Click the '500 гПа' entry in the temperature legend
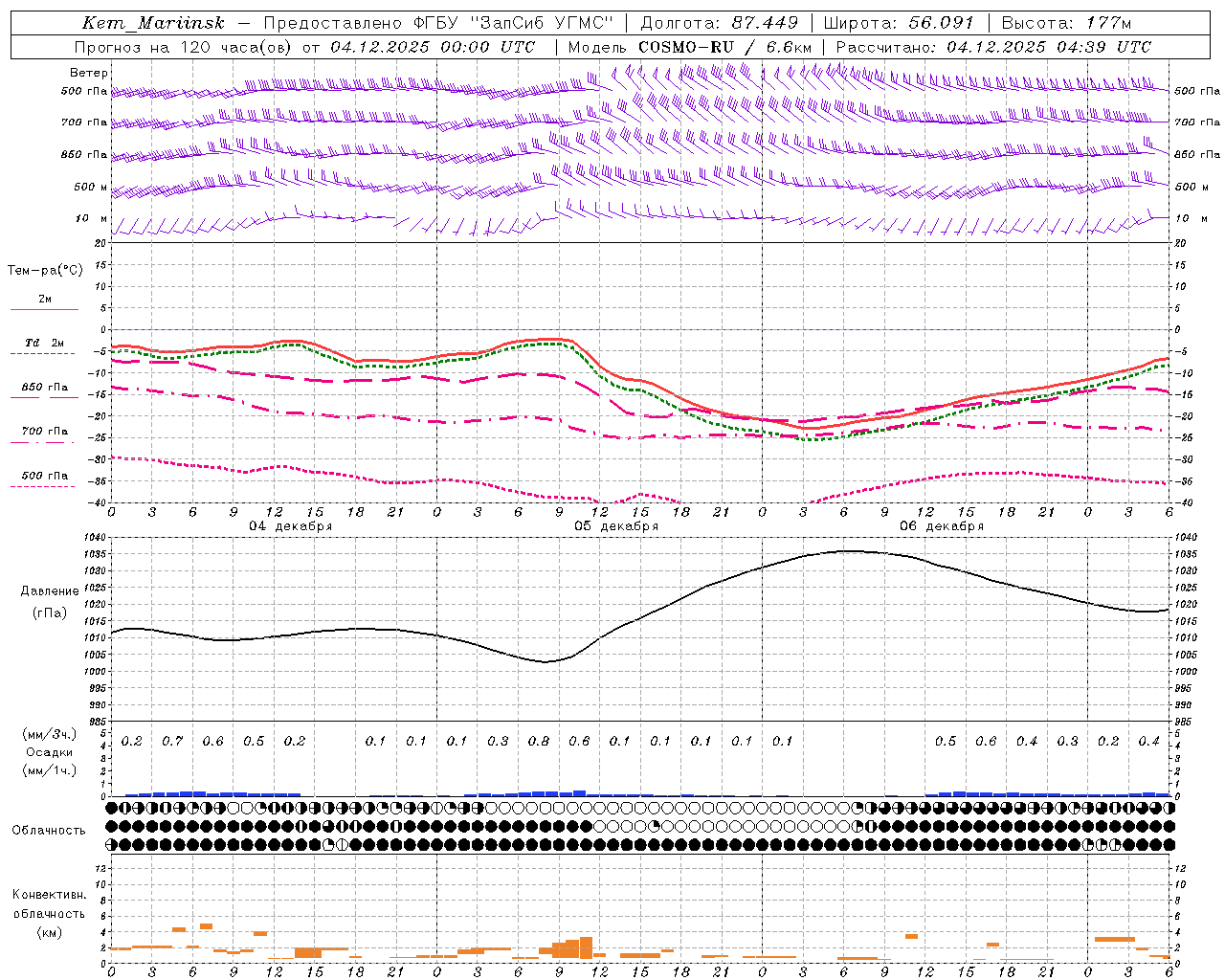The width and height of the screenshot is (1225, 980). pyautogui.click(x=44, y=476)
